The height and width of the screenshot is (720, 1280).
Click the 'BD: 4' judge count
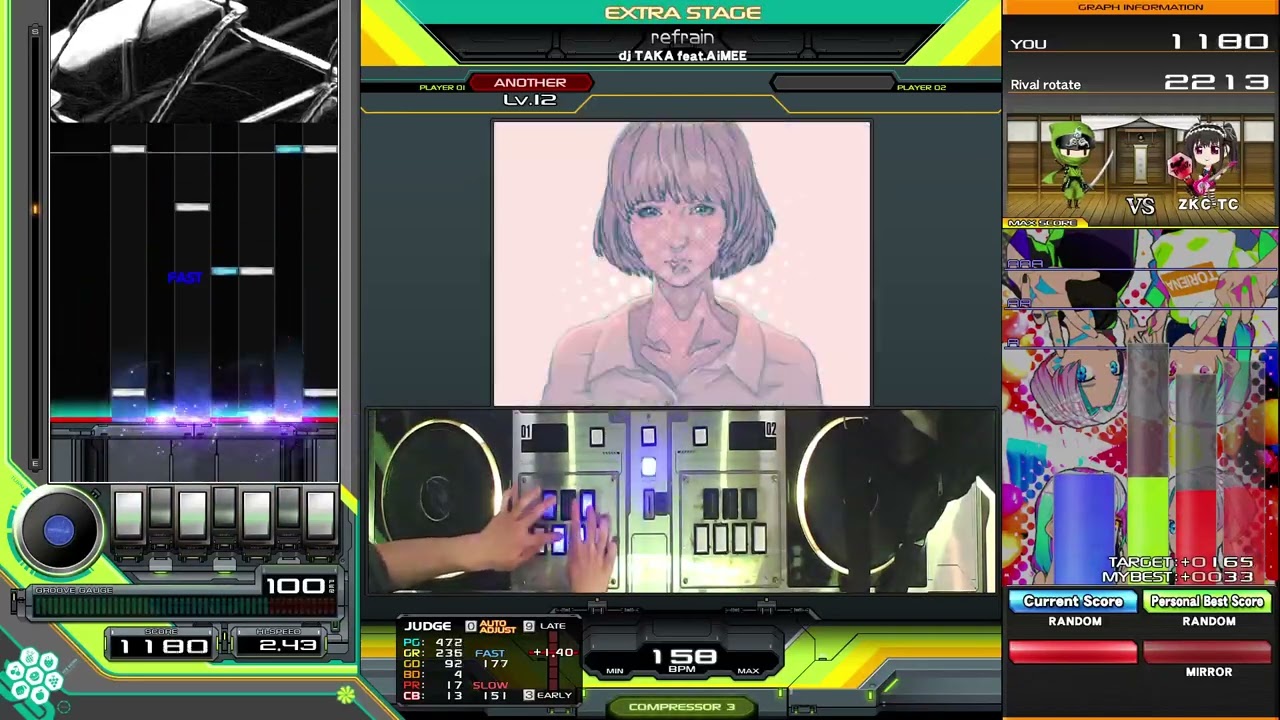(x=433, y=675)
